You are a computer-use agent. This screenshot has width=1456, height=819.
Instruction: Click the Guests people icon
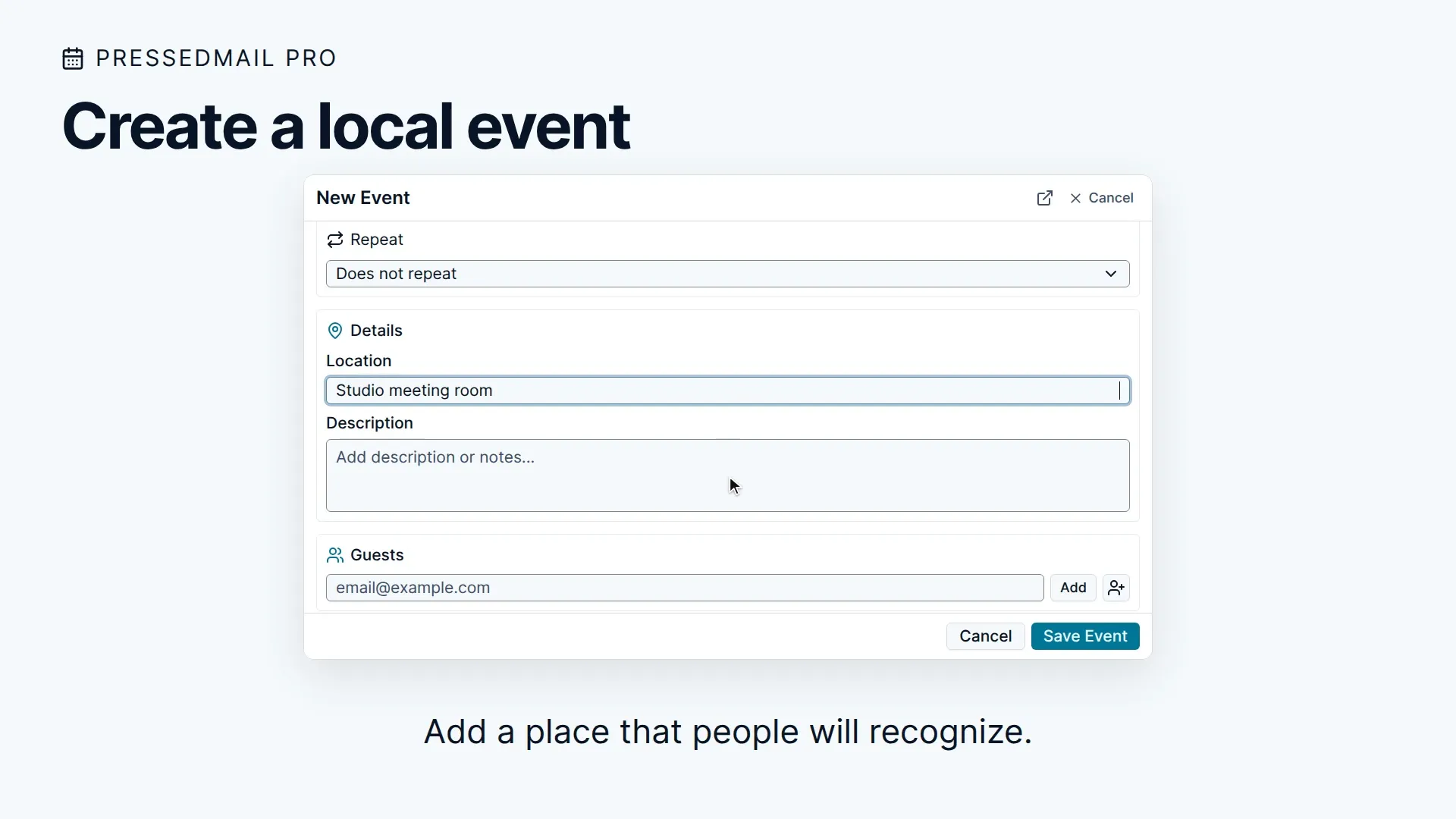334,555
